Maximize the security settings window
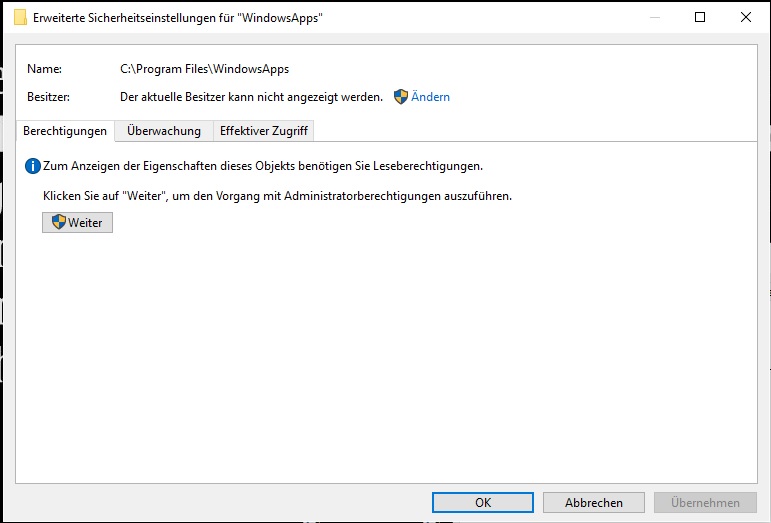This screenshot has height=523, width=771. point(700,17)
